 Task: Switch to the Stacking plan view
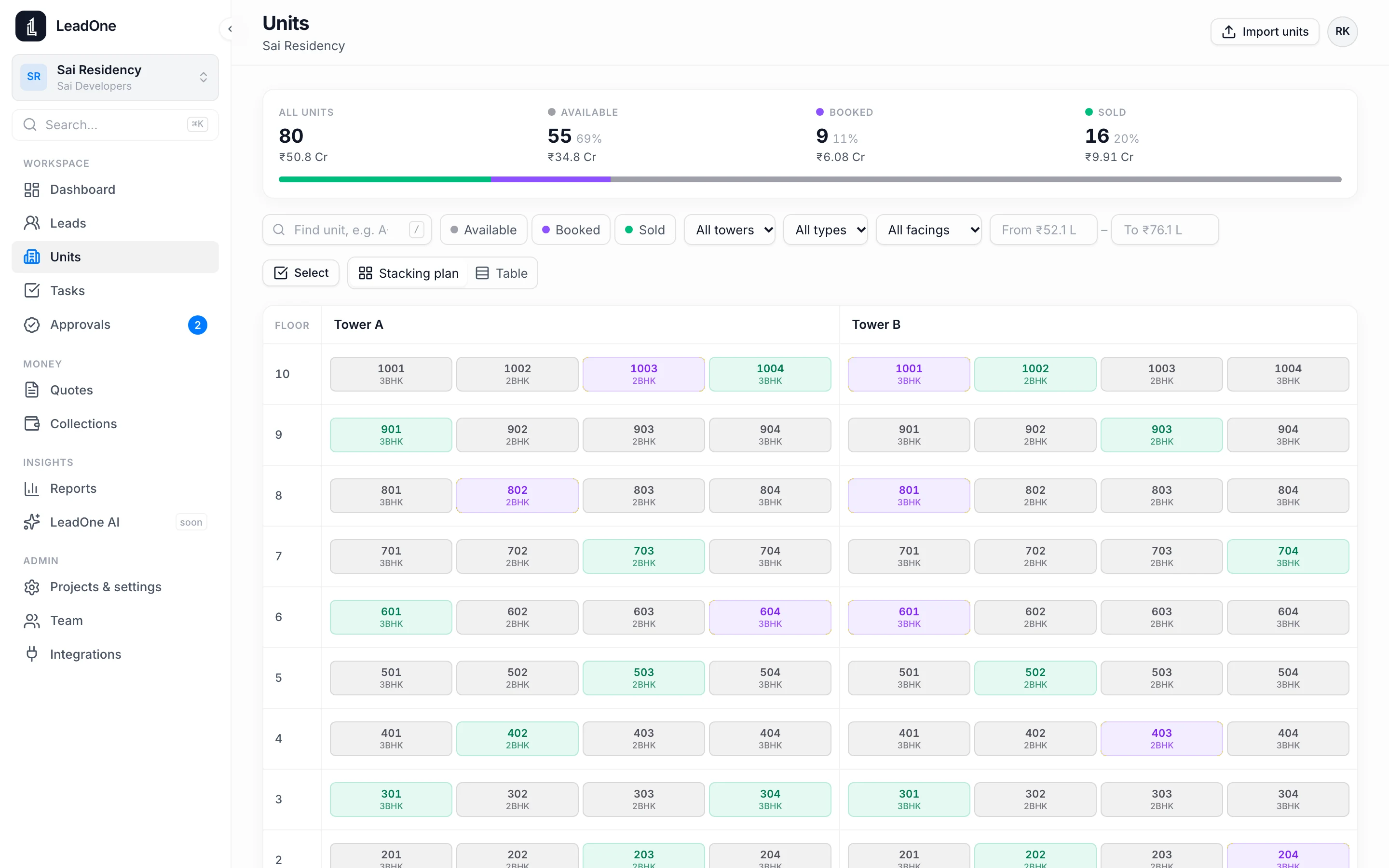[x=409, y=273]
